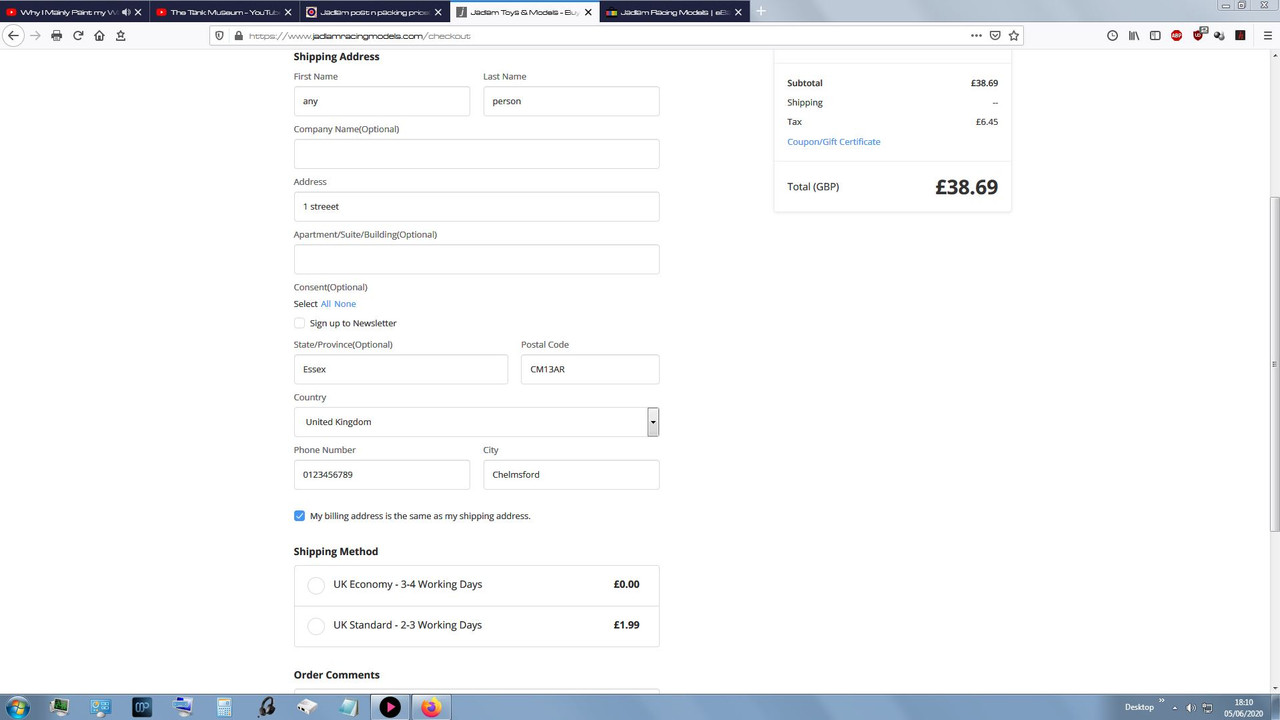Viewport: 1280px width, 720px height.
Task: Click the volume speaker tray icon
Action: pos(1191,707)
